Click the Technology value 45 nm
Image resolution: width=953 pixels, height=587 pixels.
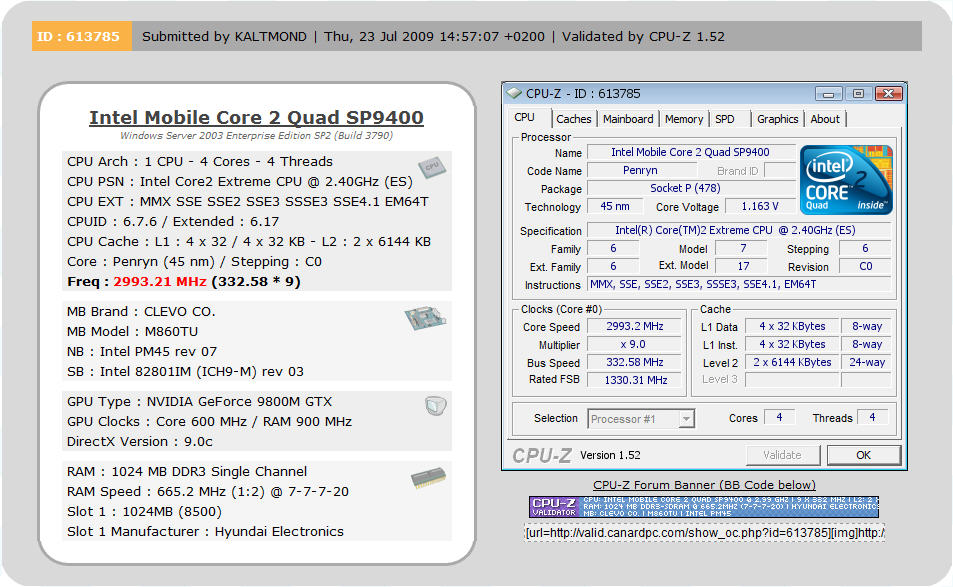coord(615,206)
